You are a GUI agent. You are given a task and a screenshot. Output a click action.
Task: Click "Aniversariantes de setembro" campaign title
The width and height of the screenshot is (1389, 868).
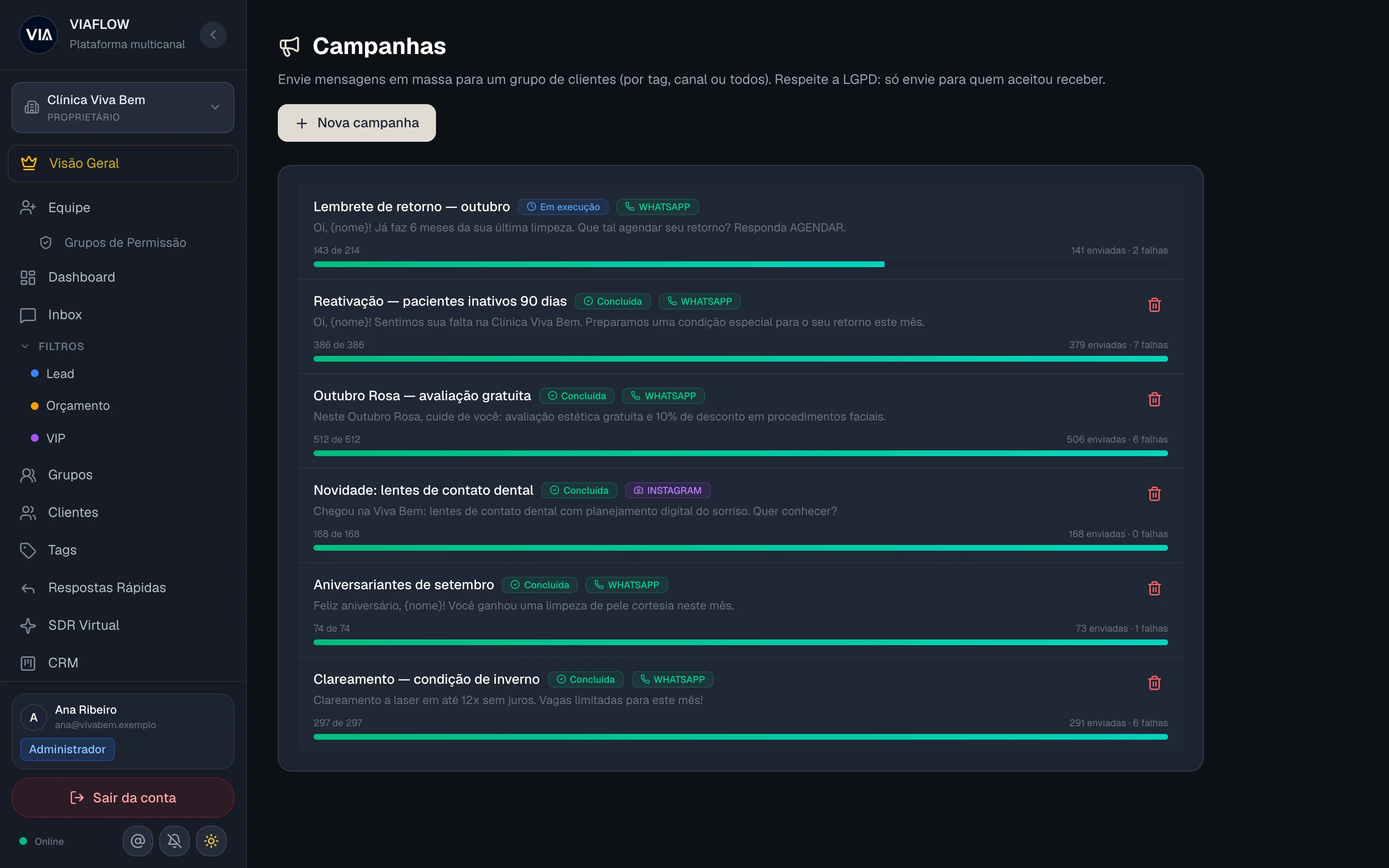tap(404, 584)
